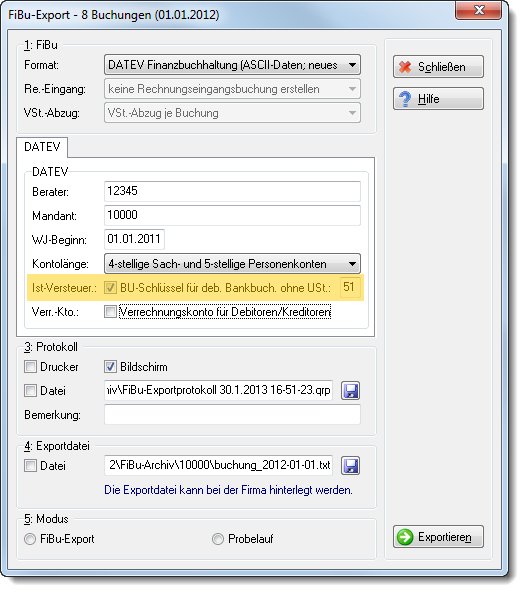524x592 pixels.
Task: Tick Verrechnungskonto für Debitoren/Kreditoren checkbox
Action: click(x=110, y=312)
